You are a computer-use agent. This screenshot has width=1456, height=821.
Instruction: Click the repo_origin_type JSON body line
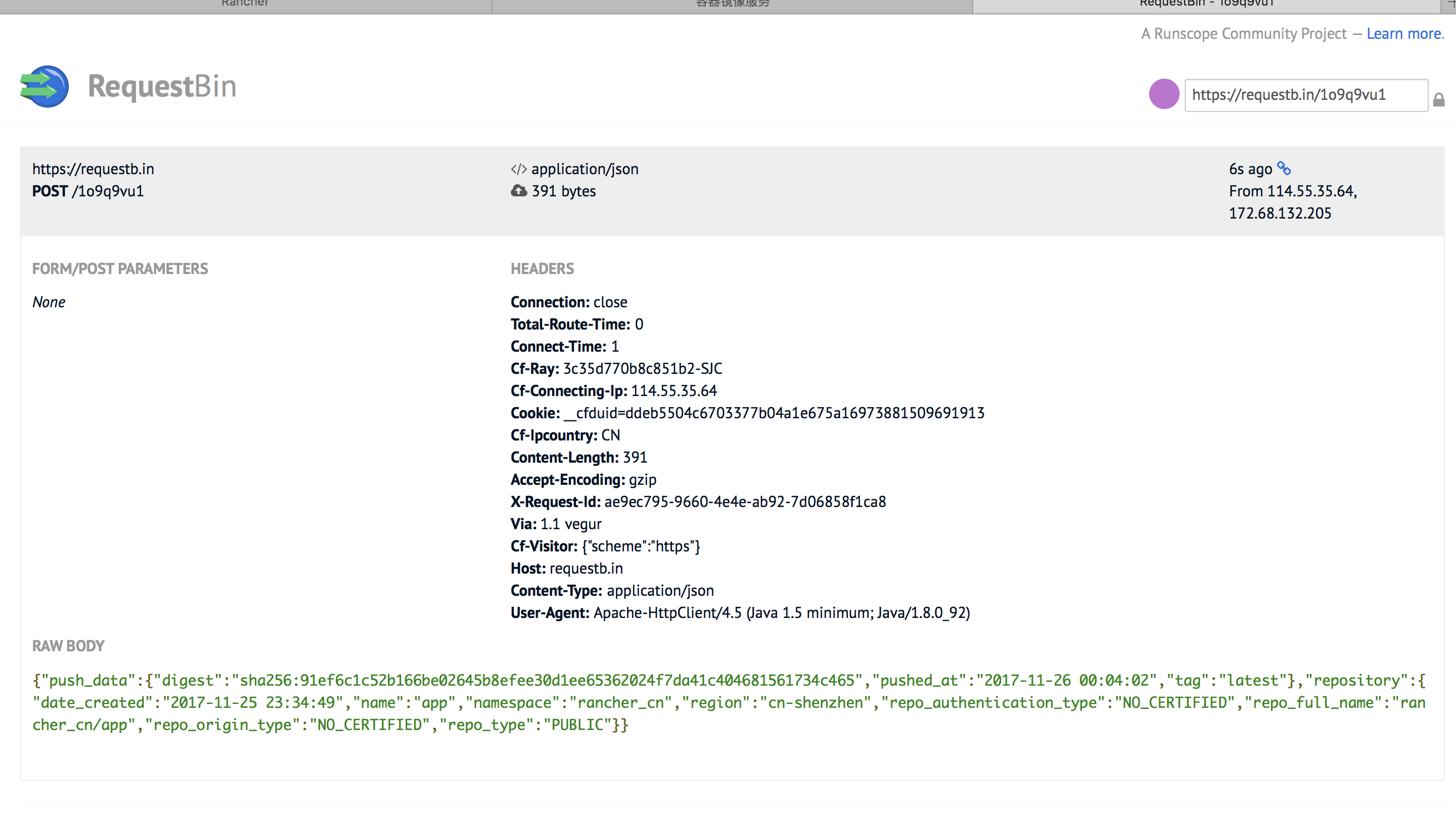tap(331, 725)
